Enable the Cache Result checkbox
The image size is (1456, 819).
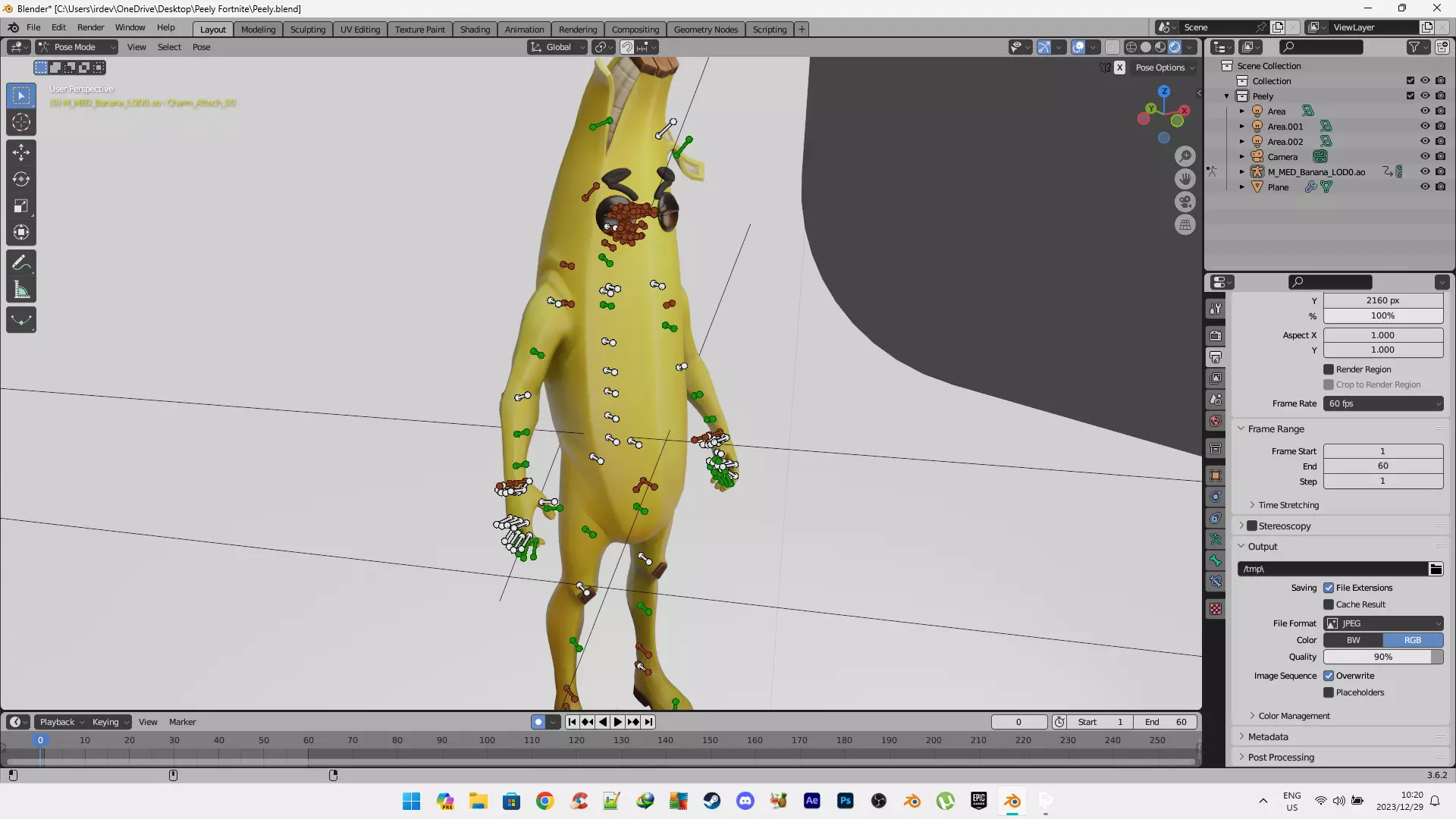click(x=1329, y=604)
